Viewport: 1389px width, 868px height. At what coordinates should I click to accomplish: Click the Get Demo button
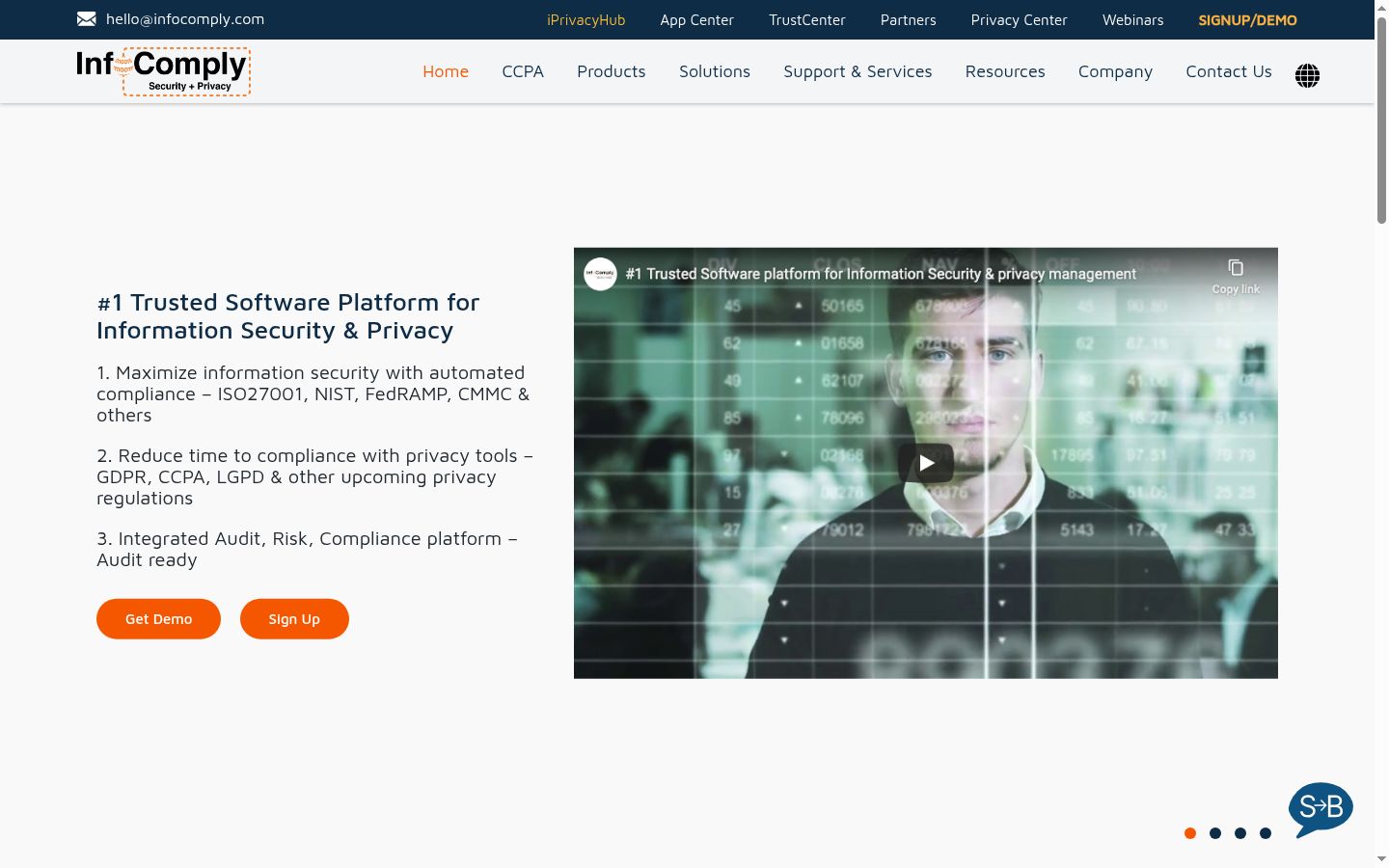(x=158, y=619)
